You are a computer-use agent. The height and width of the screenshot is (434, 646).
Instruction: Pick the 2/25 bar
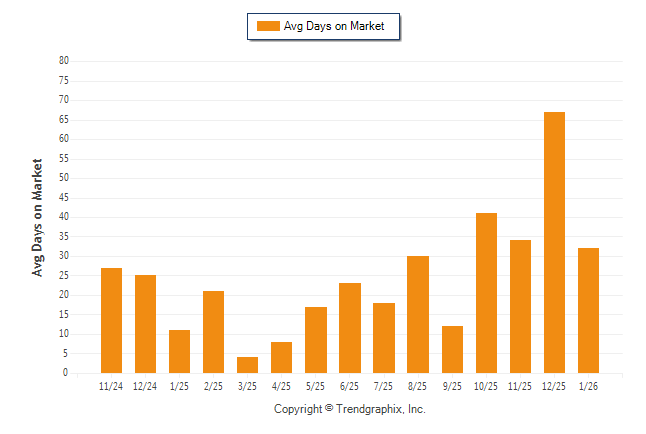(213, 332)
